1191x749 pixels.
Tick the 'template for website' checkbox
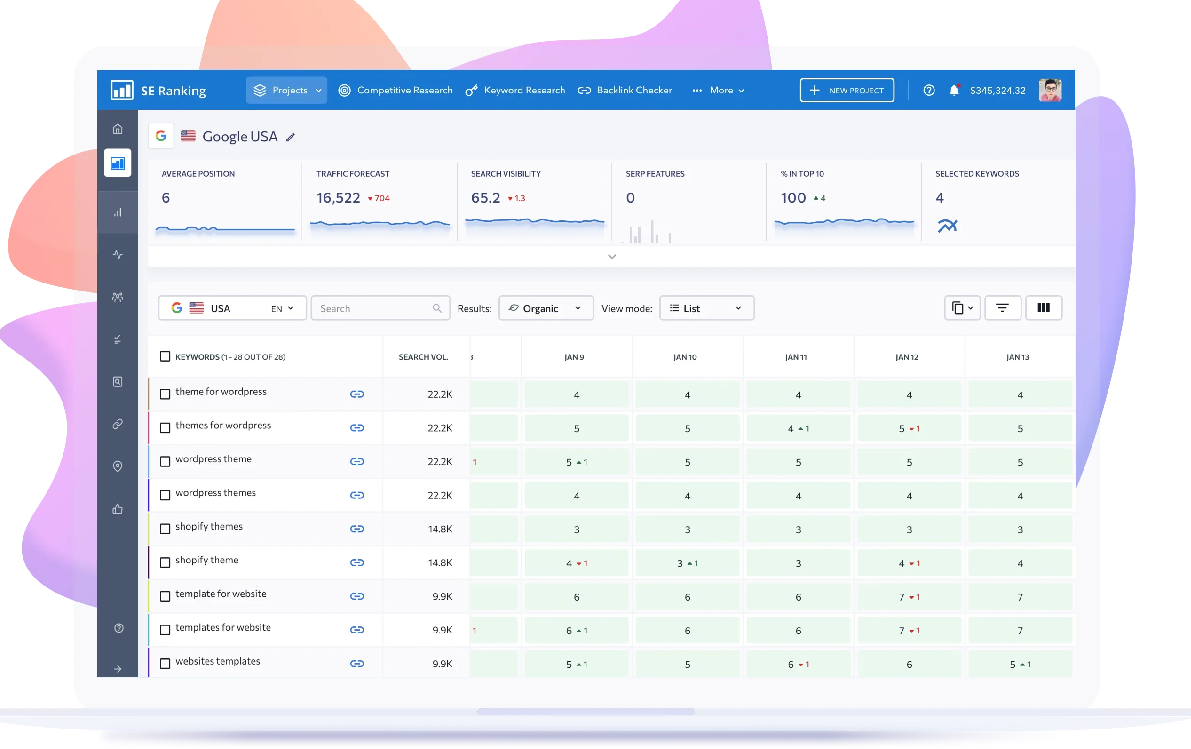(165, 596)
